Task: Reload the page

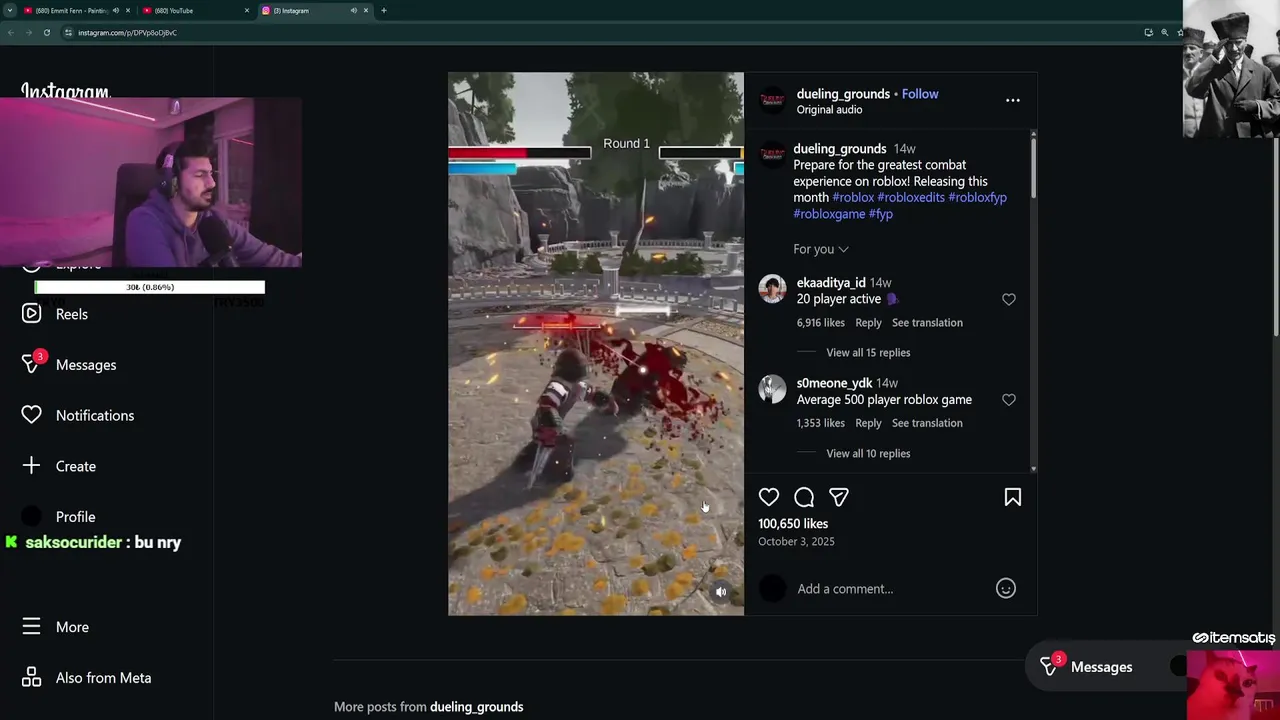Action: tap(46, 32)
